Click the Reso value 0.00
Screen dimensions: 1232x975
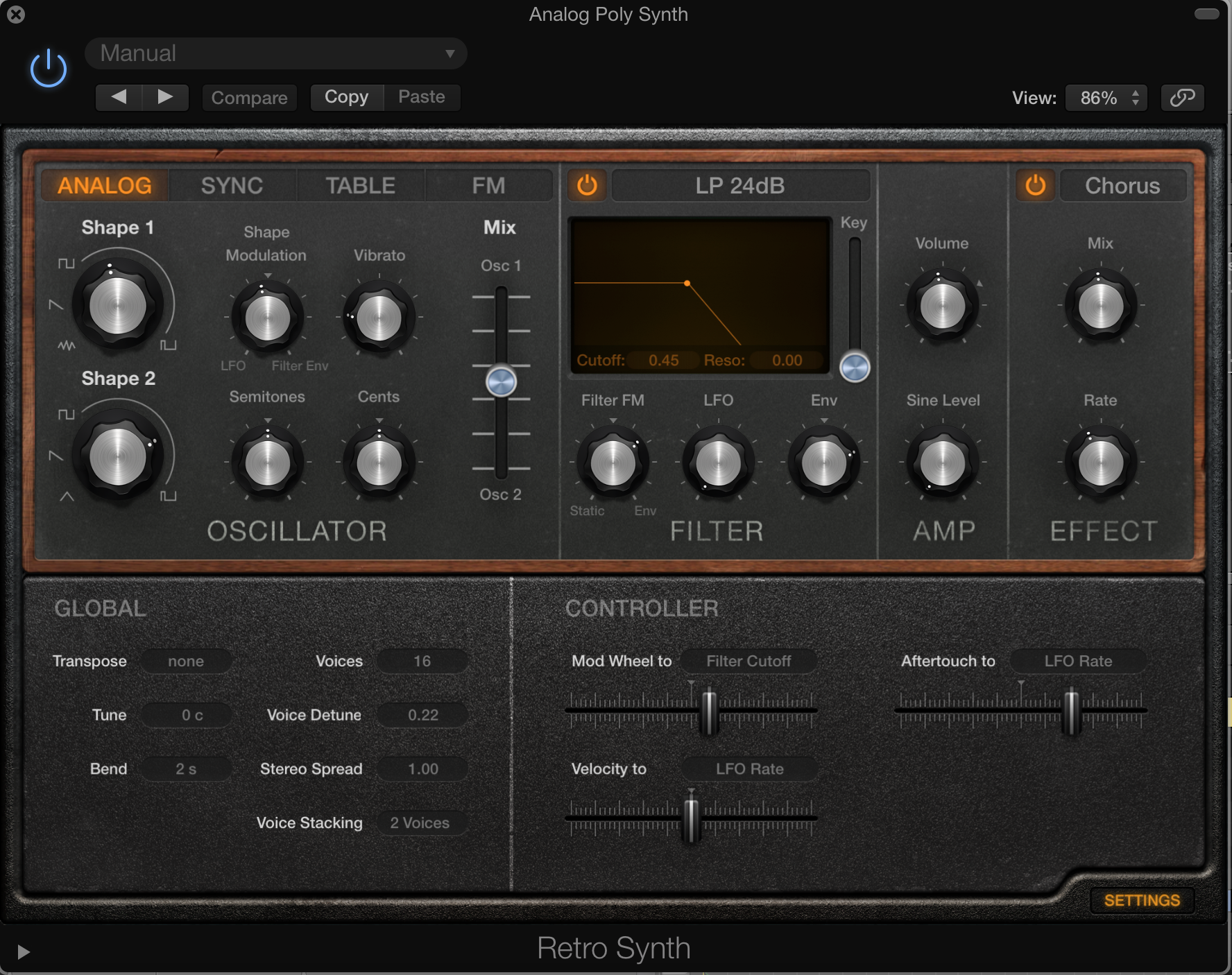[x=787, y=361]
